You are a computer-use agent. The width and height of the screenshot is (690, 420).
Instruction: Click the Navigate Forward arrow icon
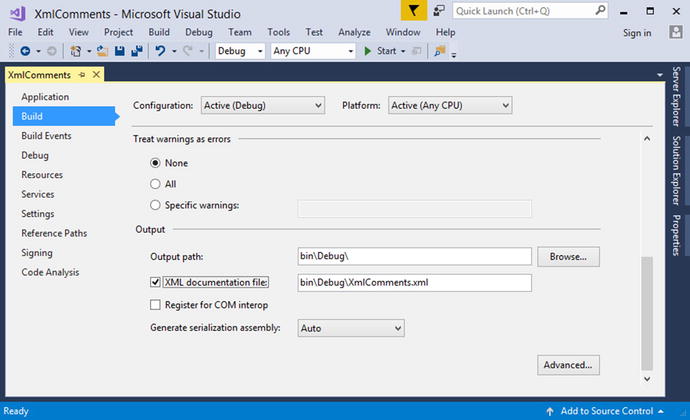point(51,51)
